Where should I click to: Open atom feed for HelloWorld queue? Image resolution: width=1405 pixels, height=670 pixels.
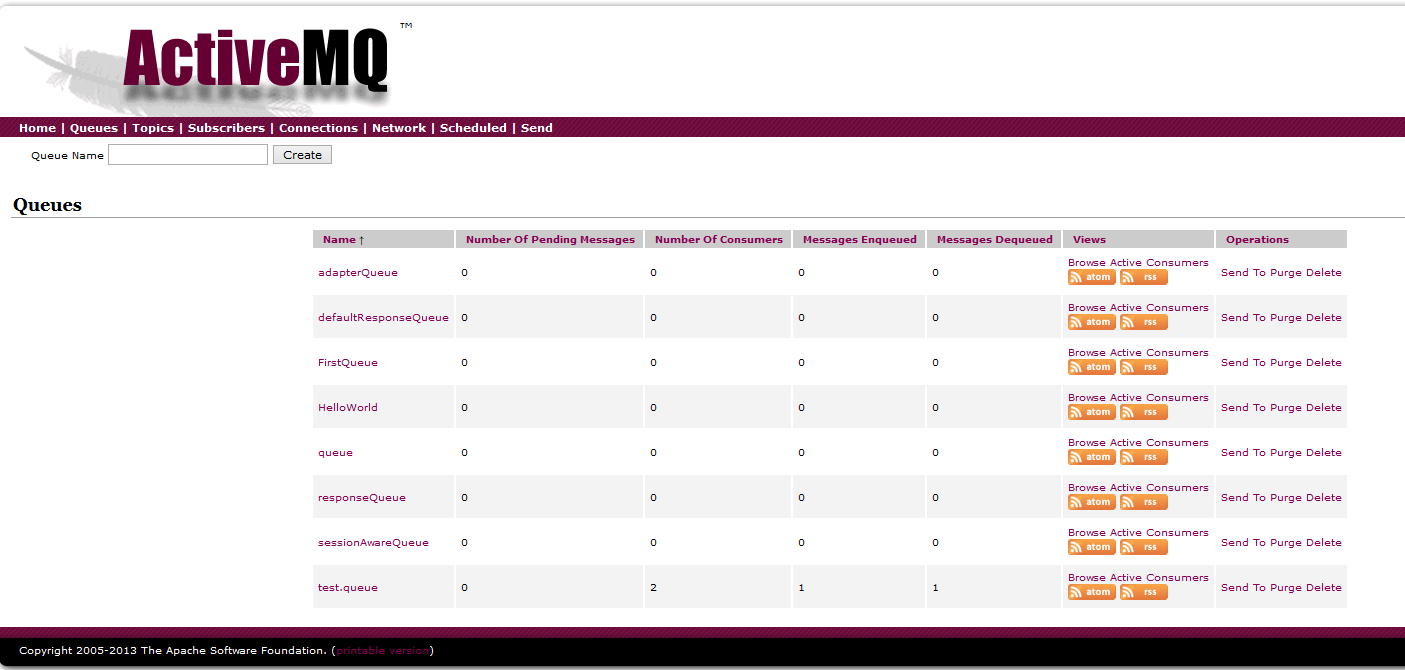click(x=1091, y=412)
